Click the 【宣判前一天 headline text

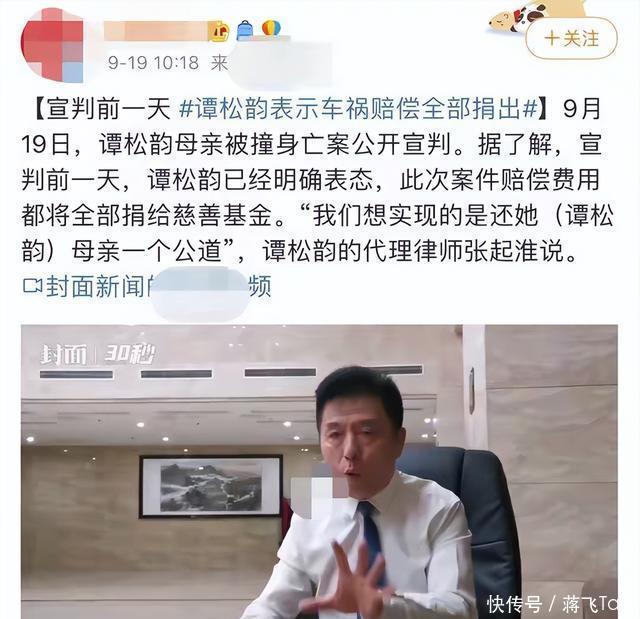tap(100, 109)
